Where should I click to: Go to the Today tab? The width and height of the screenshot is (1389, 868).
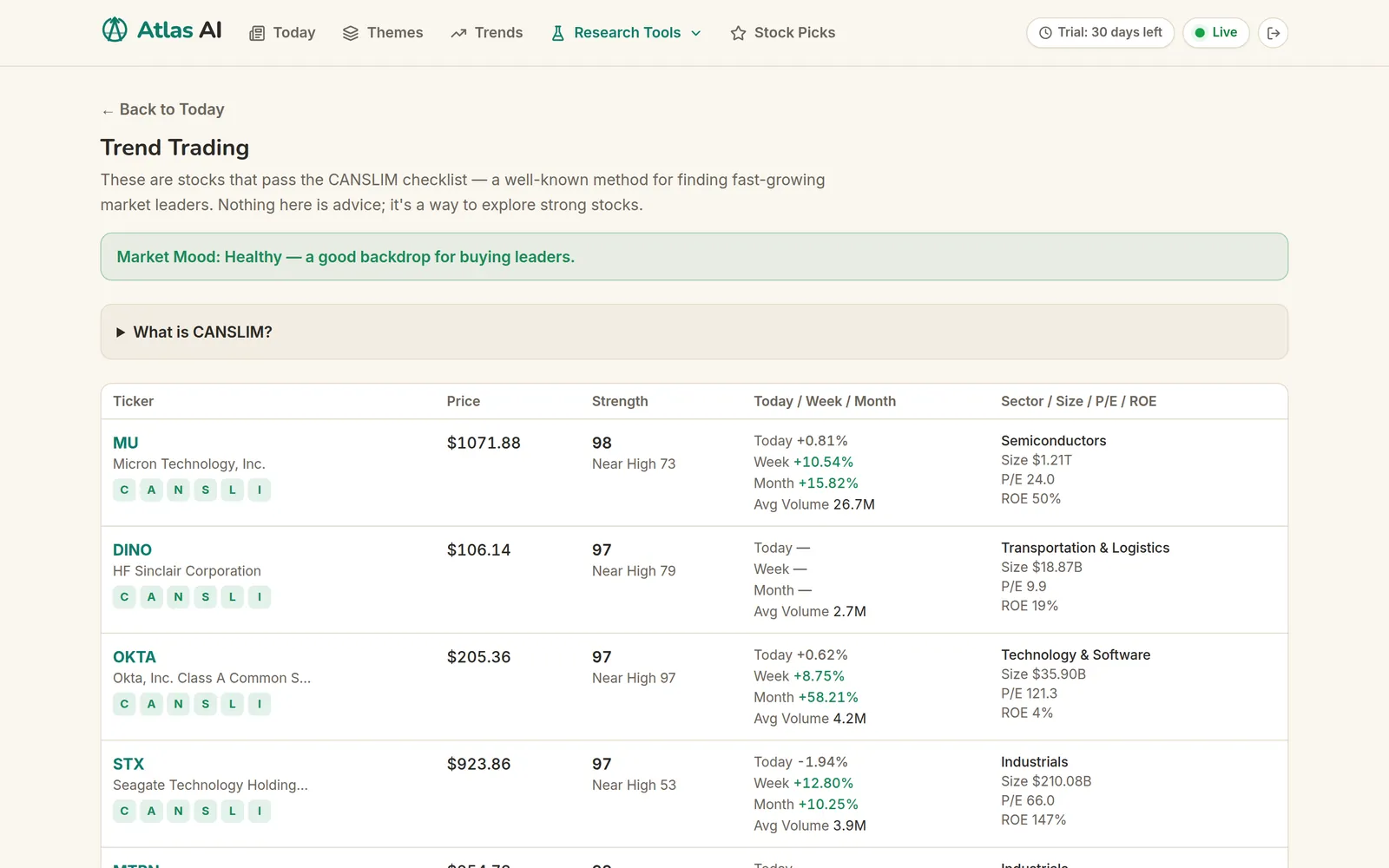282,33
